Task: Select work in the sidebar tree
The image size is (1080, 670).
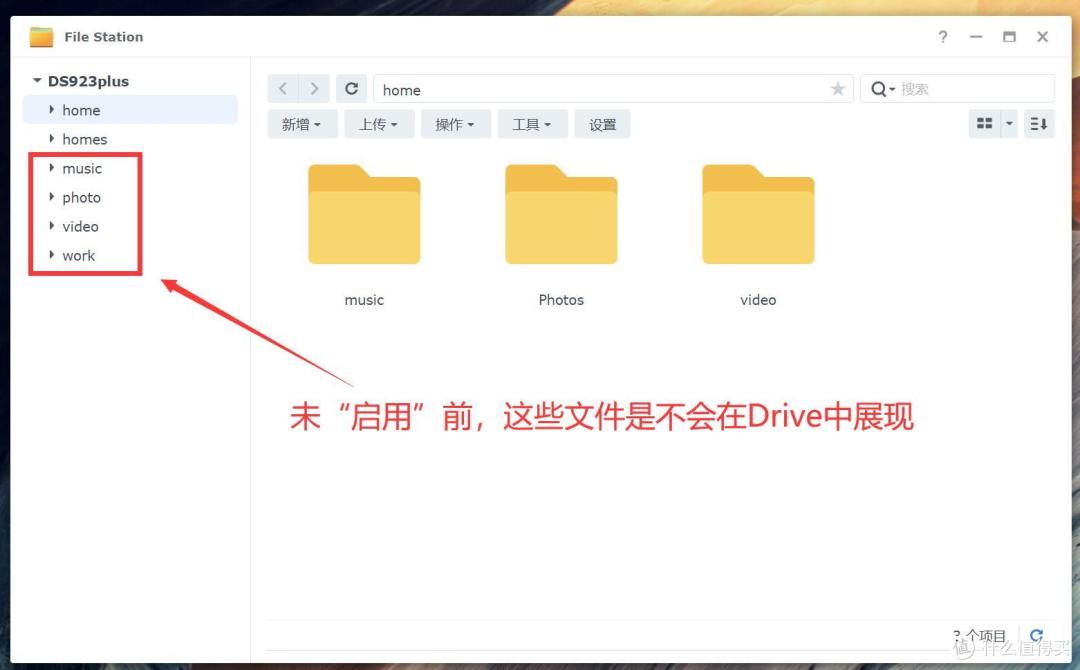Action: [79, 255]
